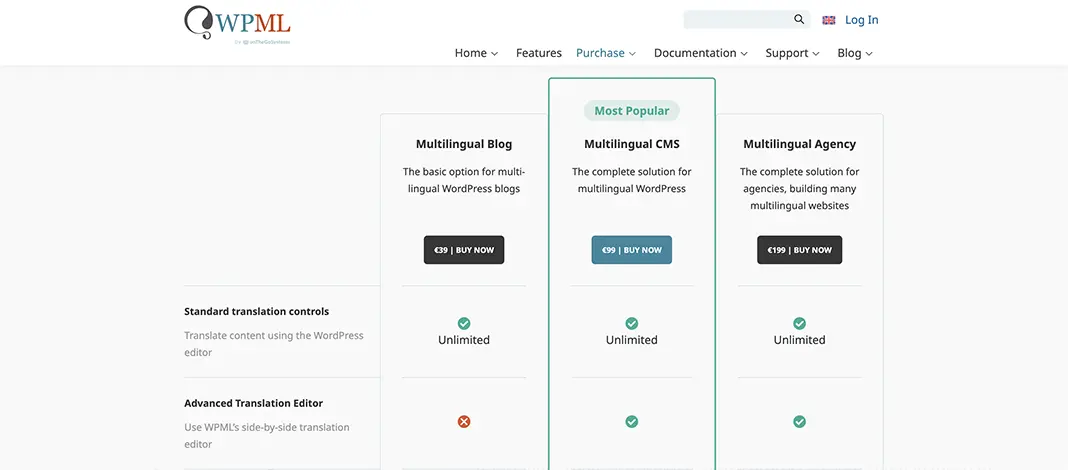Open the Support menu item
This screenshot has width=1068, height=470.
pos(787,53)
